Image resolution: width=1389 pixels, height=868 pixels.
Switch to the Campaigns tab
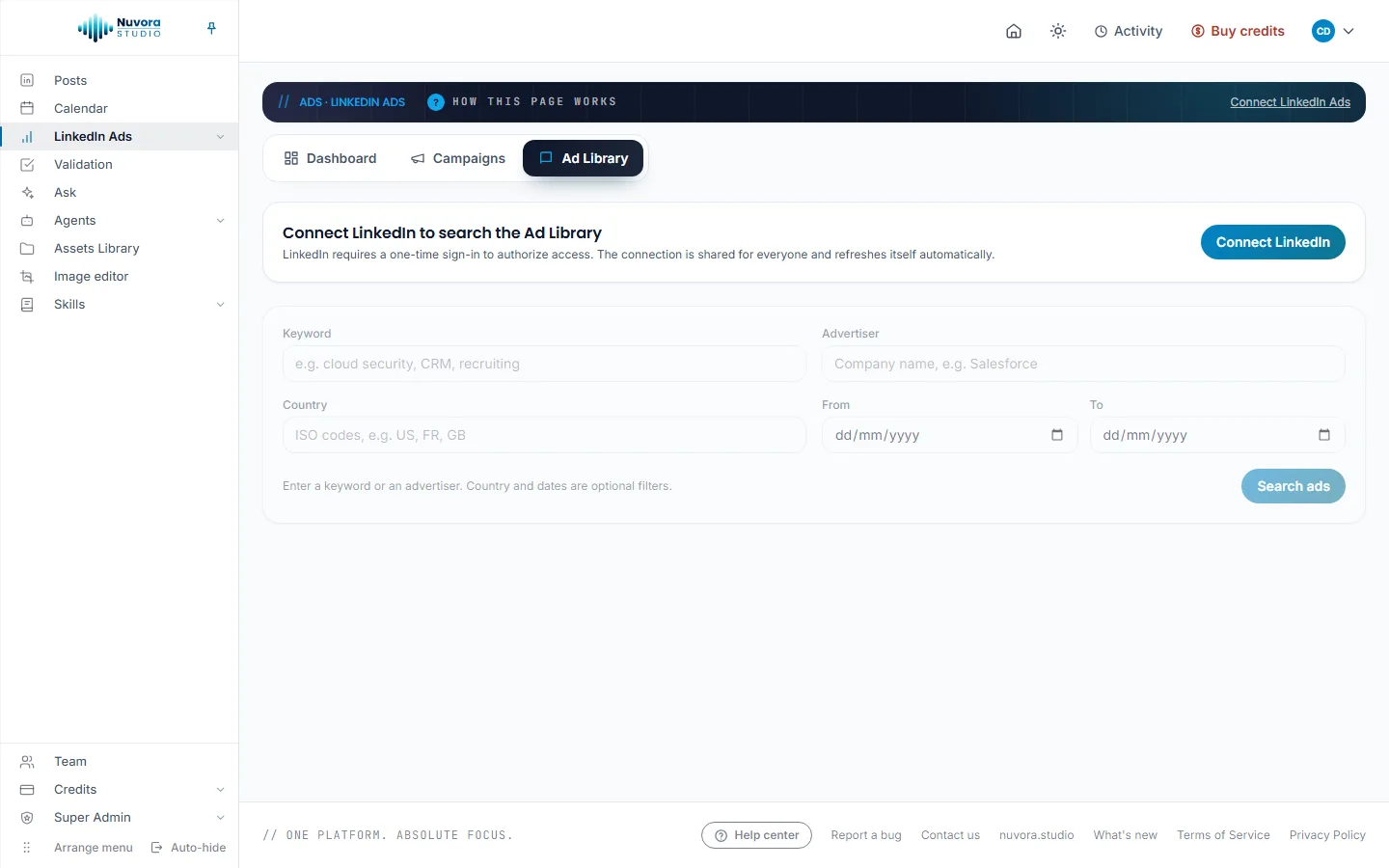[458, 158]
